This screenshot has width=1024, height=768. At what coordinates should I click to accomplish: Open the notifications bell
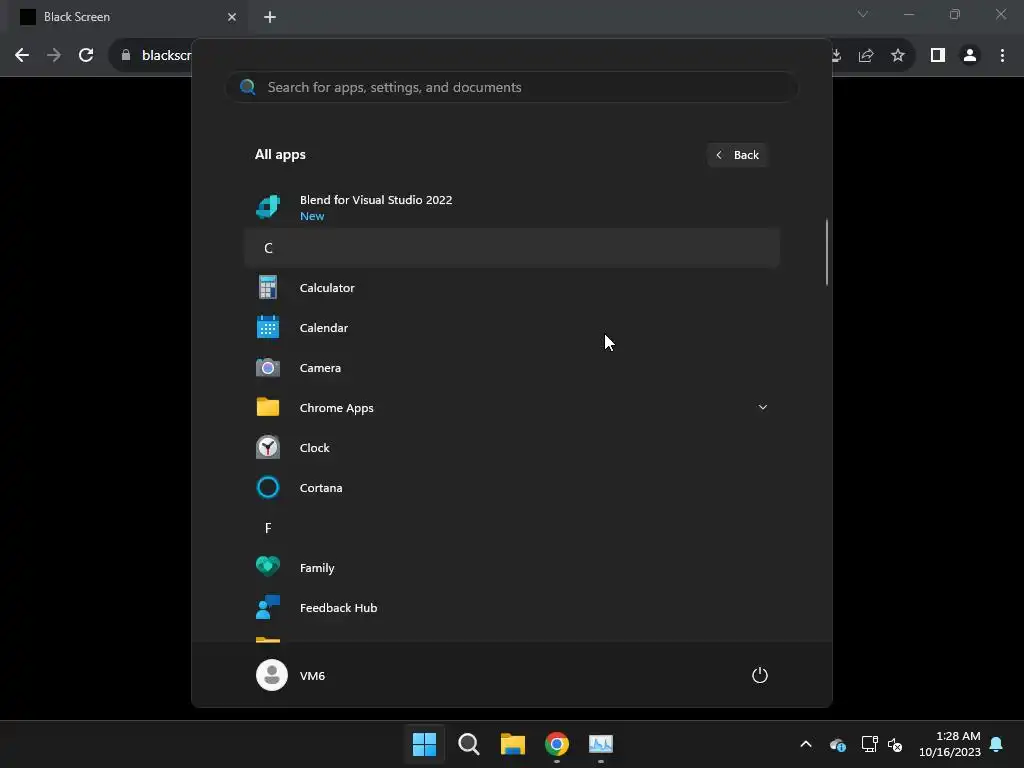tap(997, 744)
